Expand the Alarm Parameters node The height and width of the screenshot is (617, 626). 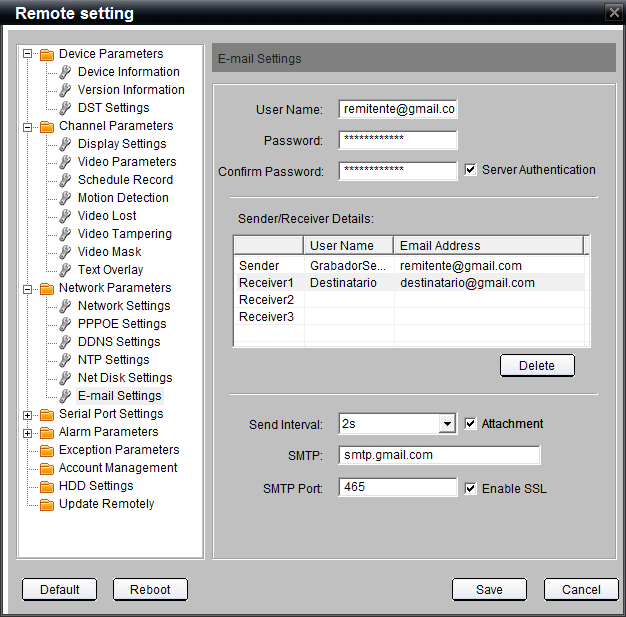click(x=27, y=433)
